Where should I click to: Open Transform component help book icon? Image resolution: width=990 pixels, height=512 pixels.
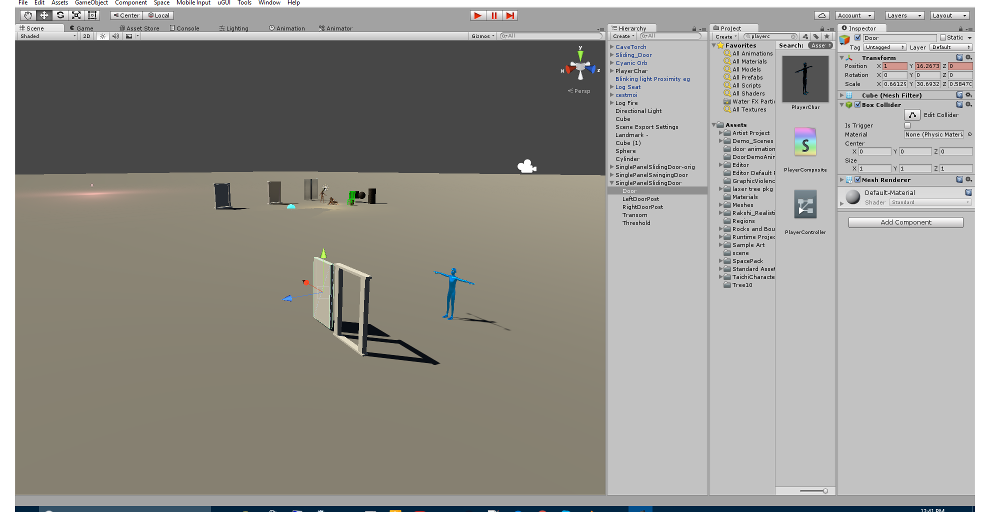click(959, 57)
